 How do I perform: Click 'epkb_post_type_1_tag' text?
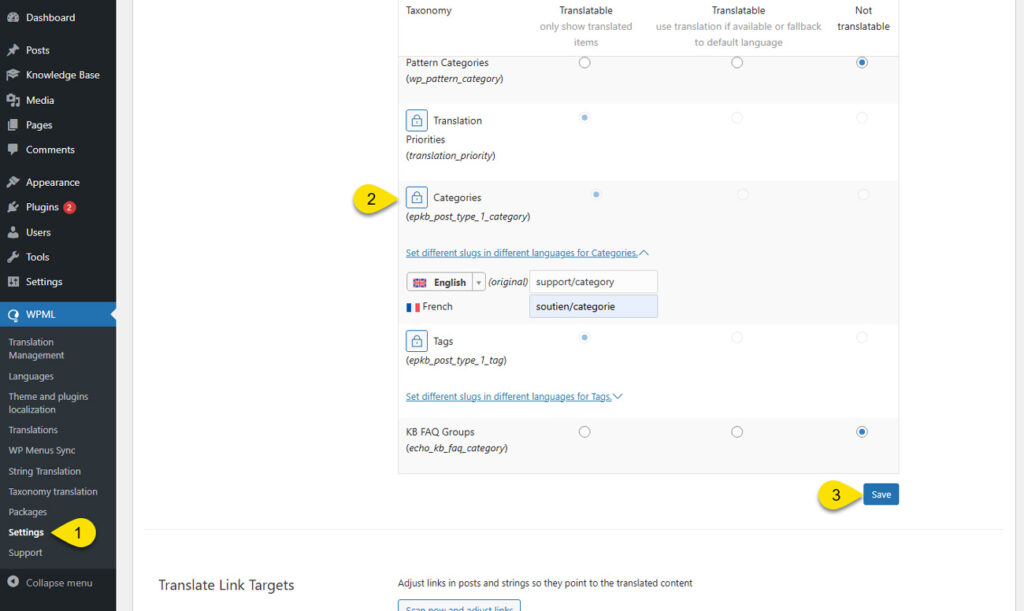point(456,360)
